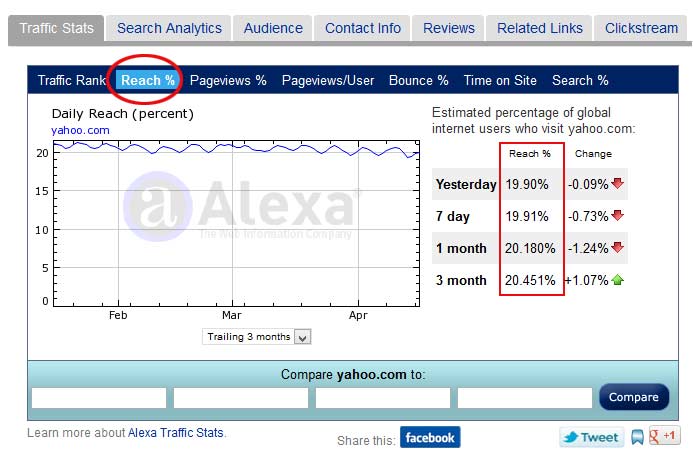Click the Daily Reach (percent) chart title
Viewport: 693px width, 457px height.
123,114
